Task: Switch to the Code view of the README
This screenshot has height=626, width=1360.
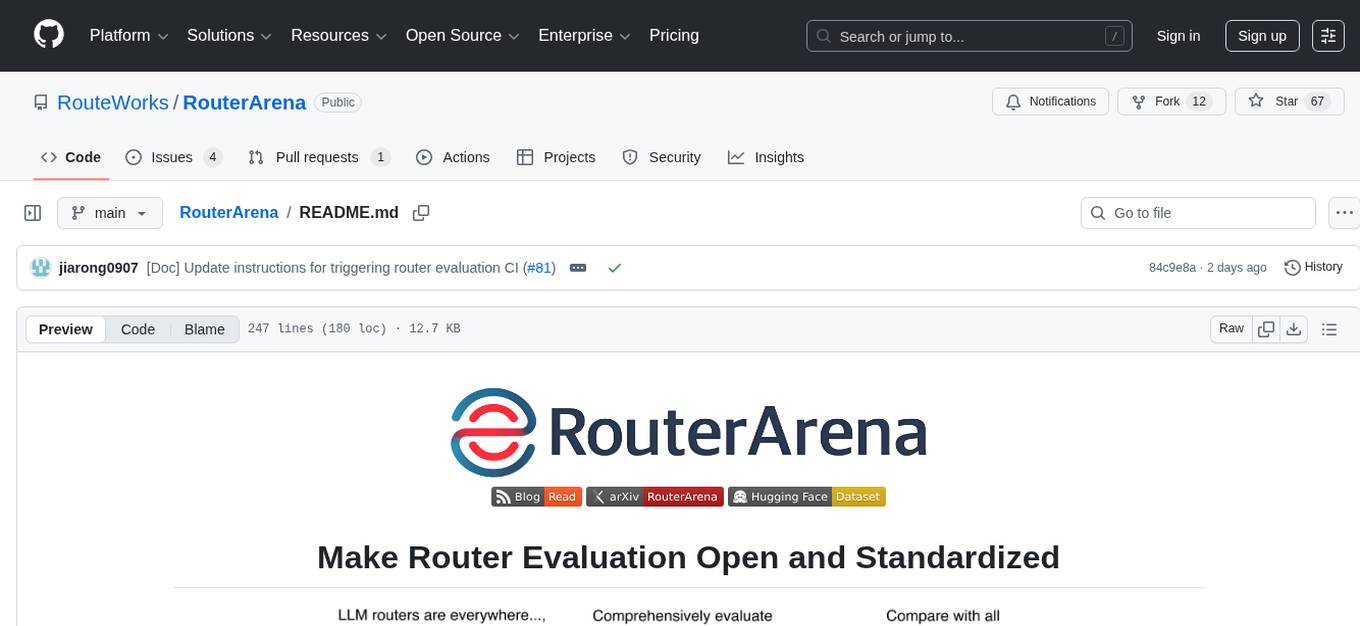Action: click(x=137, y=329)
